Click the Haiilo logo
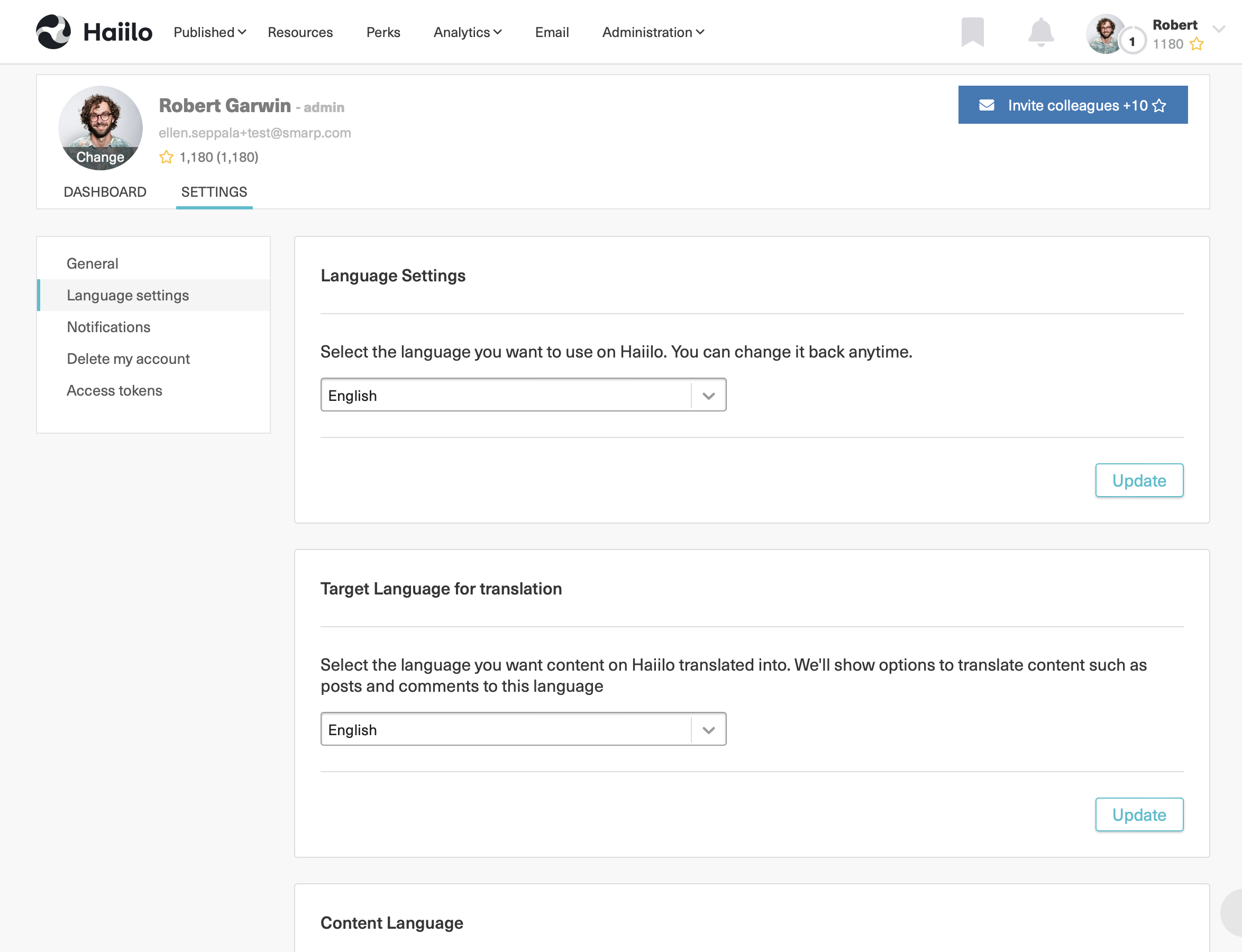 coord(94,32)
